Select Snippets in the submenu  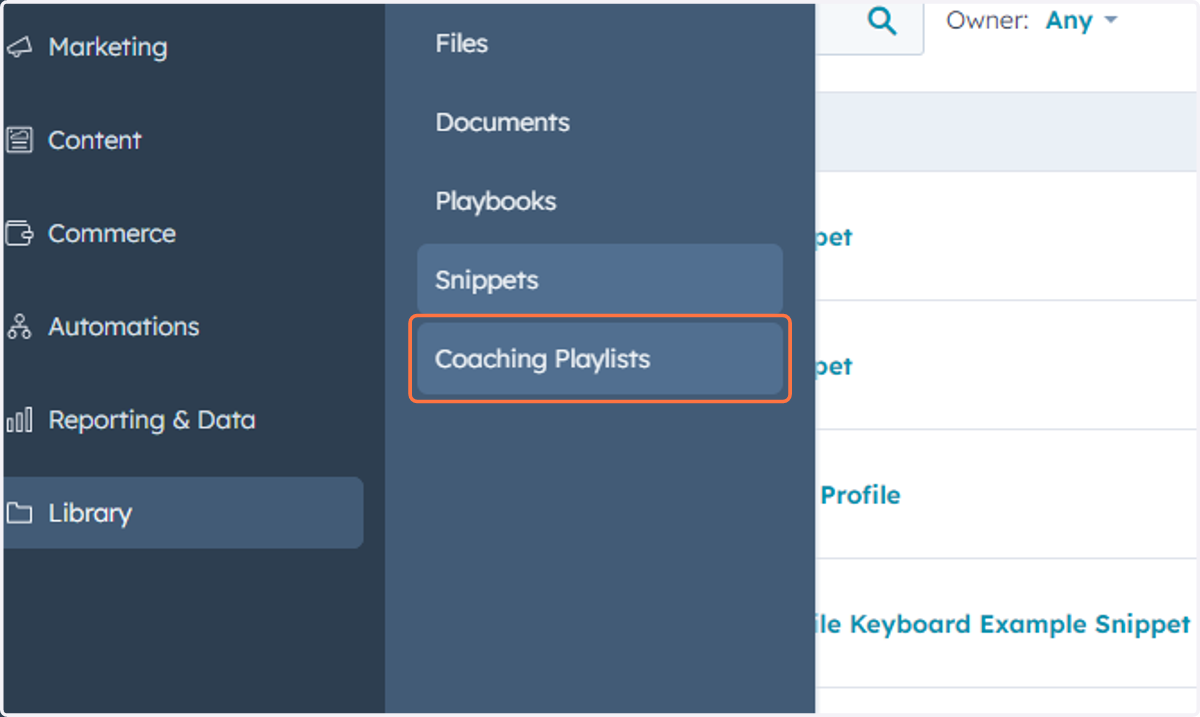coord(600,280)
